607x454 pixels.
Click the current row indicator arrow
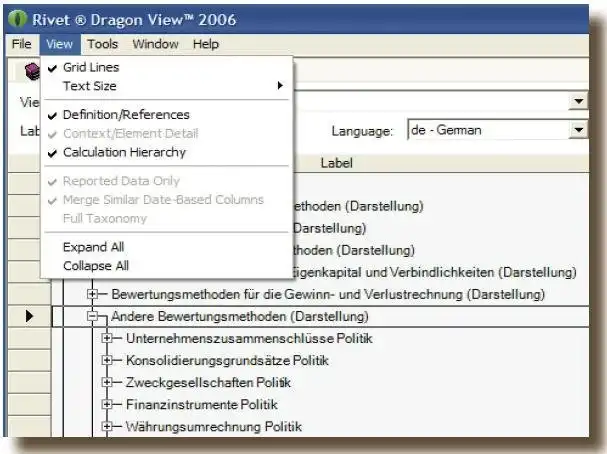point(29,316)
